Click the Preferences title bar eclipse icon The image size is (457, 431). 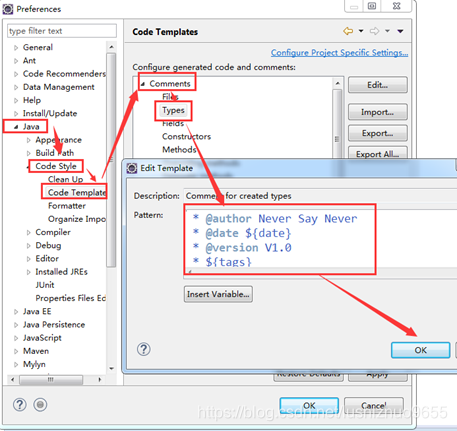[8, 9]
